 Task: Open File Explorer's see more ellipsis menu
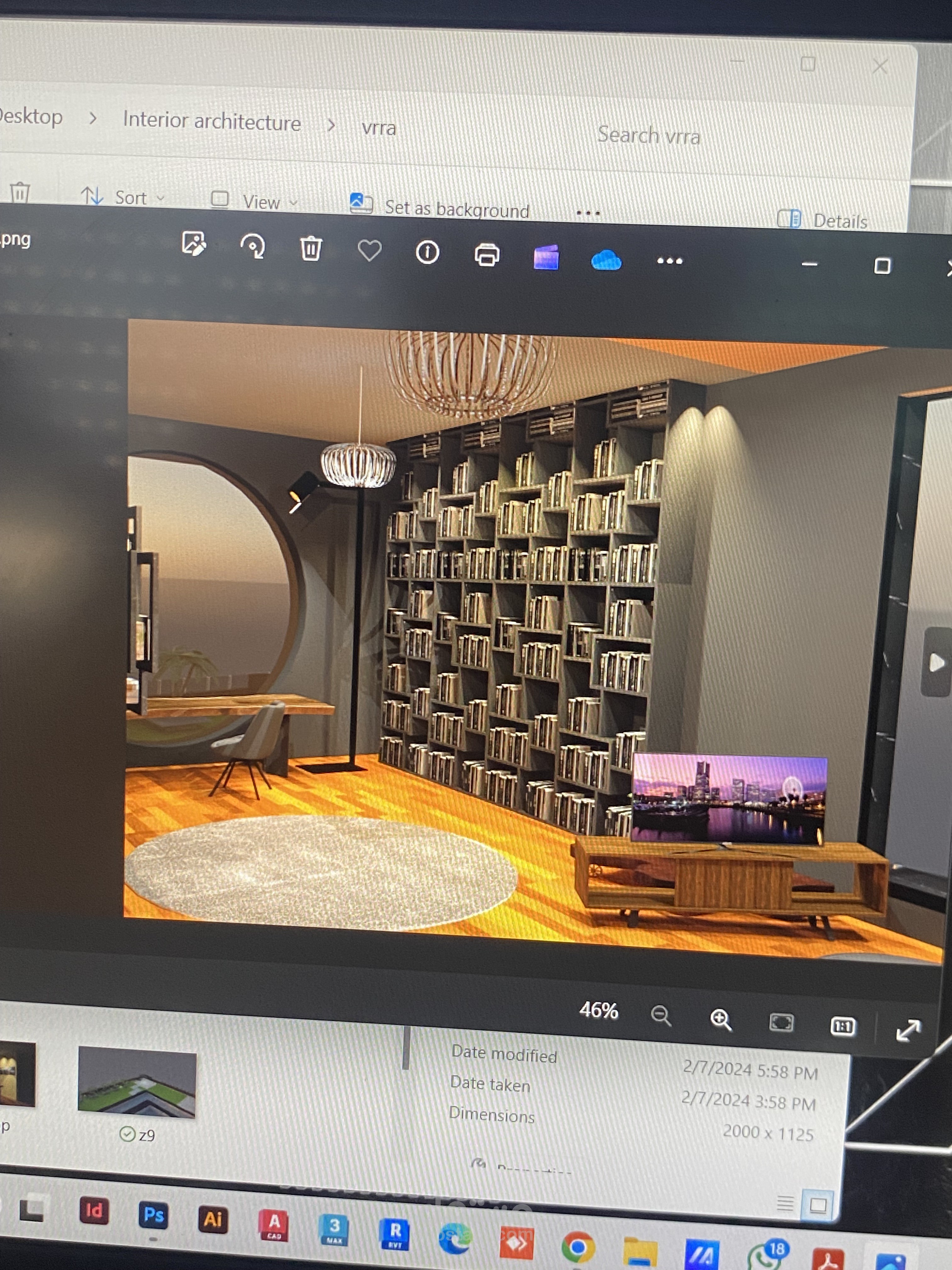tap(588, 213)
